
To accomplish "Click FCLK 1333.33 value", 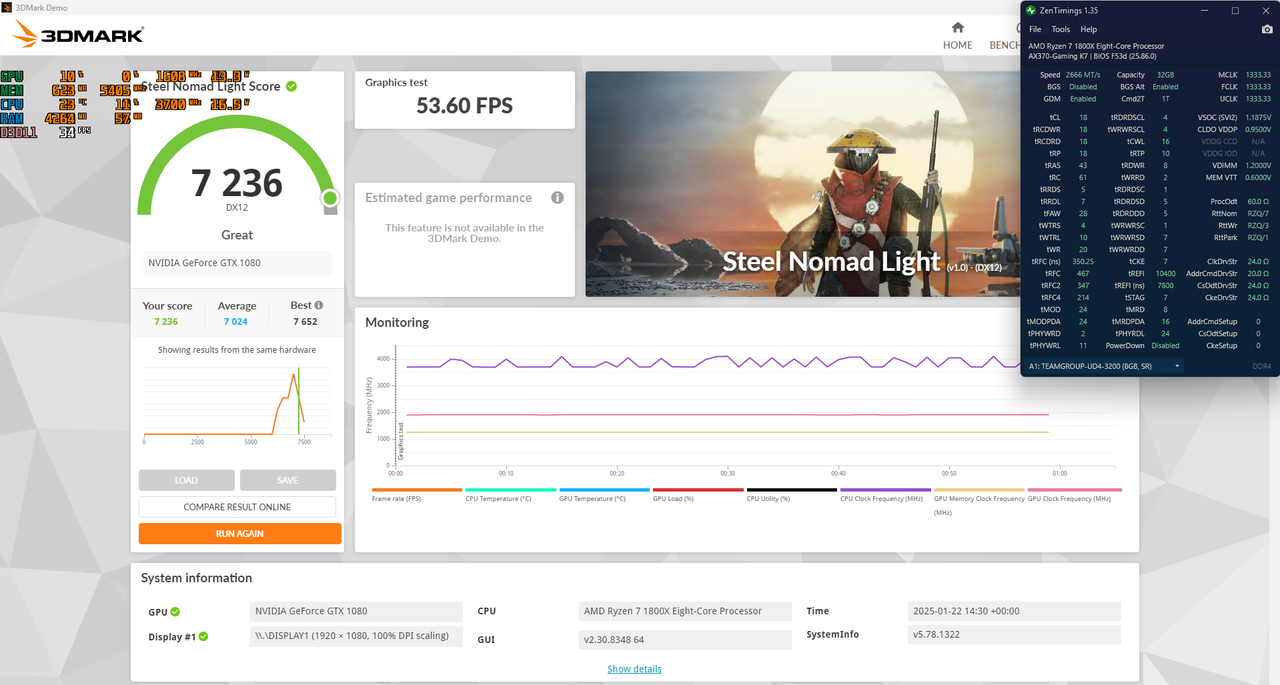I will point(1258,87).
